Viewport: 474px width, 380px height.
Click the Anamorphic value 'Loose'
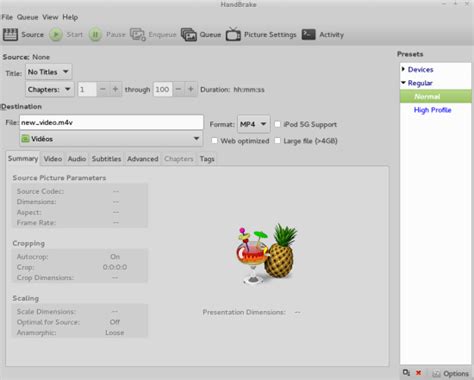pos(115,332)
